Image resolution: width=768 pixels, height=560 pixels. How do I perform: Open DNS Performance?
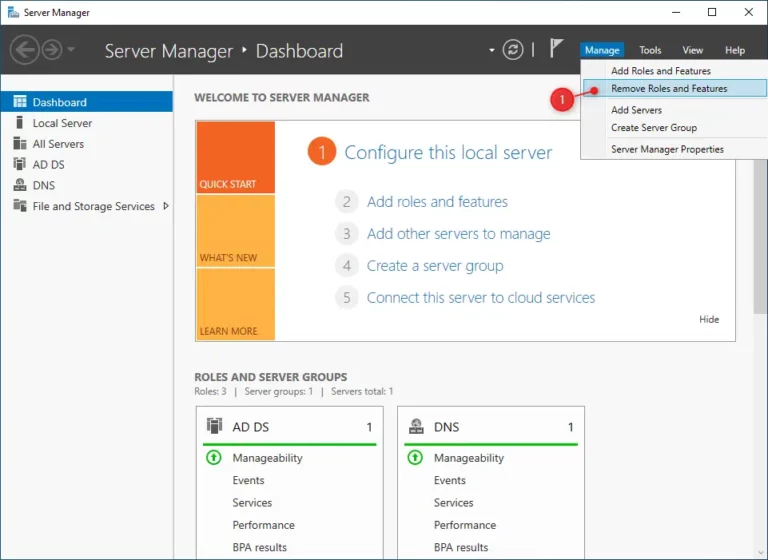coord(465,525)
